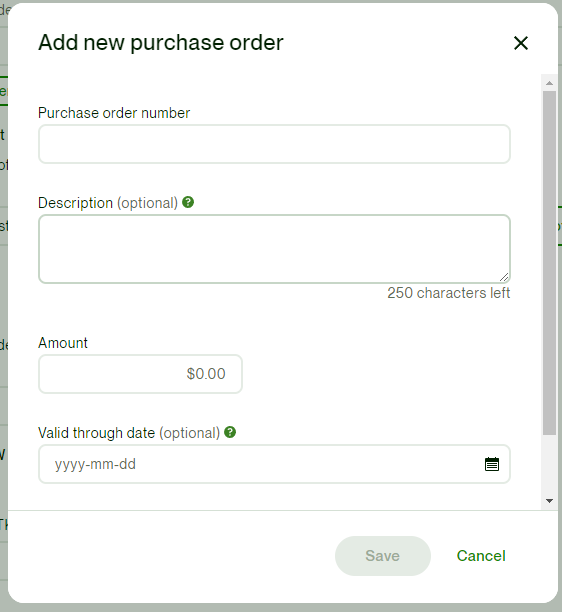
Task: Click the yyyy-mm-dd date input field
Action: (x=274, y=464)
